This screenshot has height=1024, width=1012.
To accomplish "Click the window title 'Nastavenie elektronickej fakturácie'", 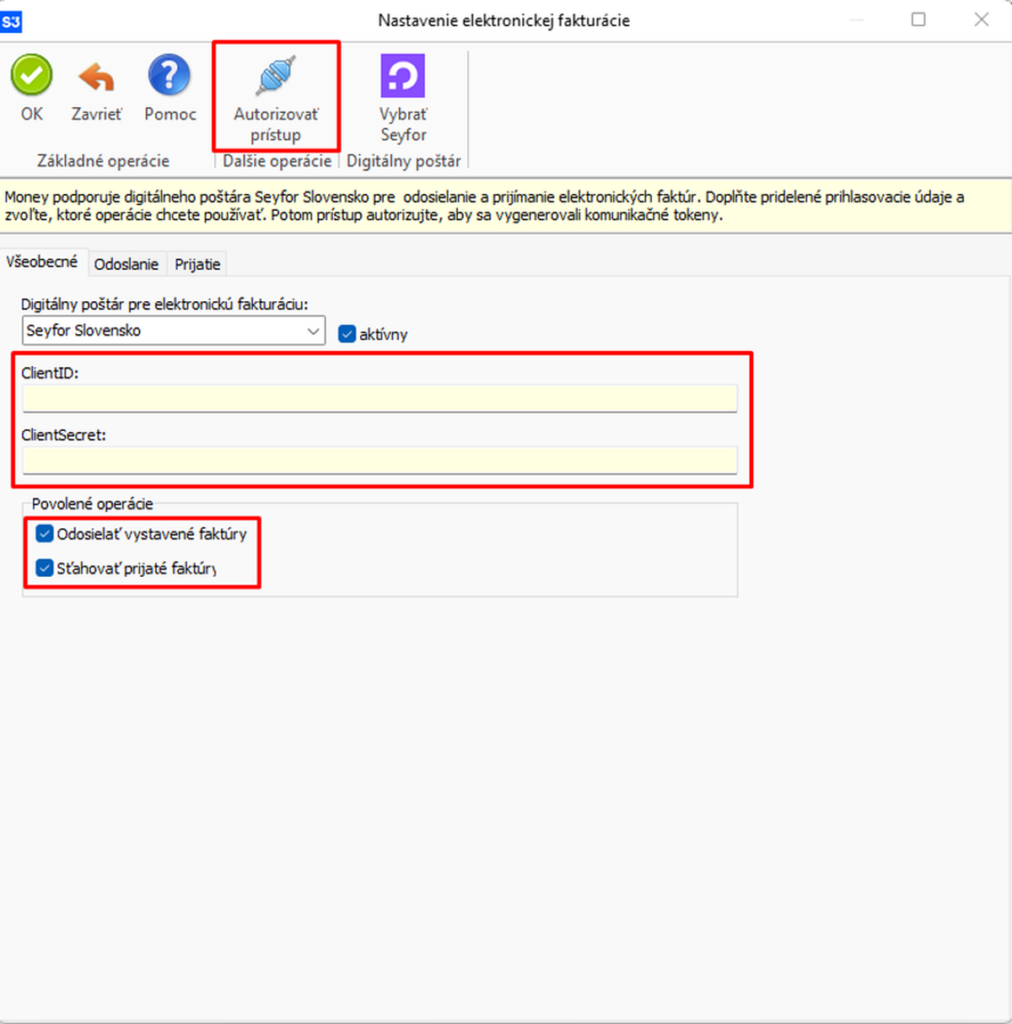I will coord(504,21).
